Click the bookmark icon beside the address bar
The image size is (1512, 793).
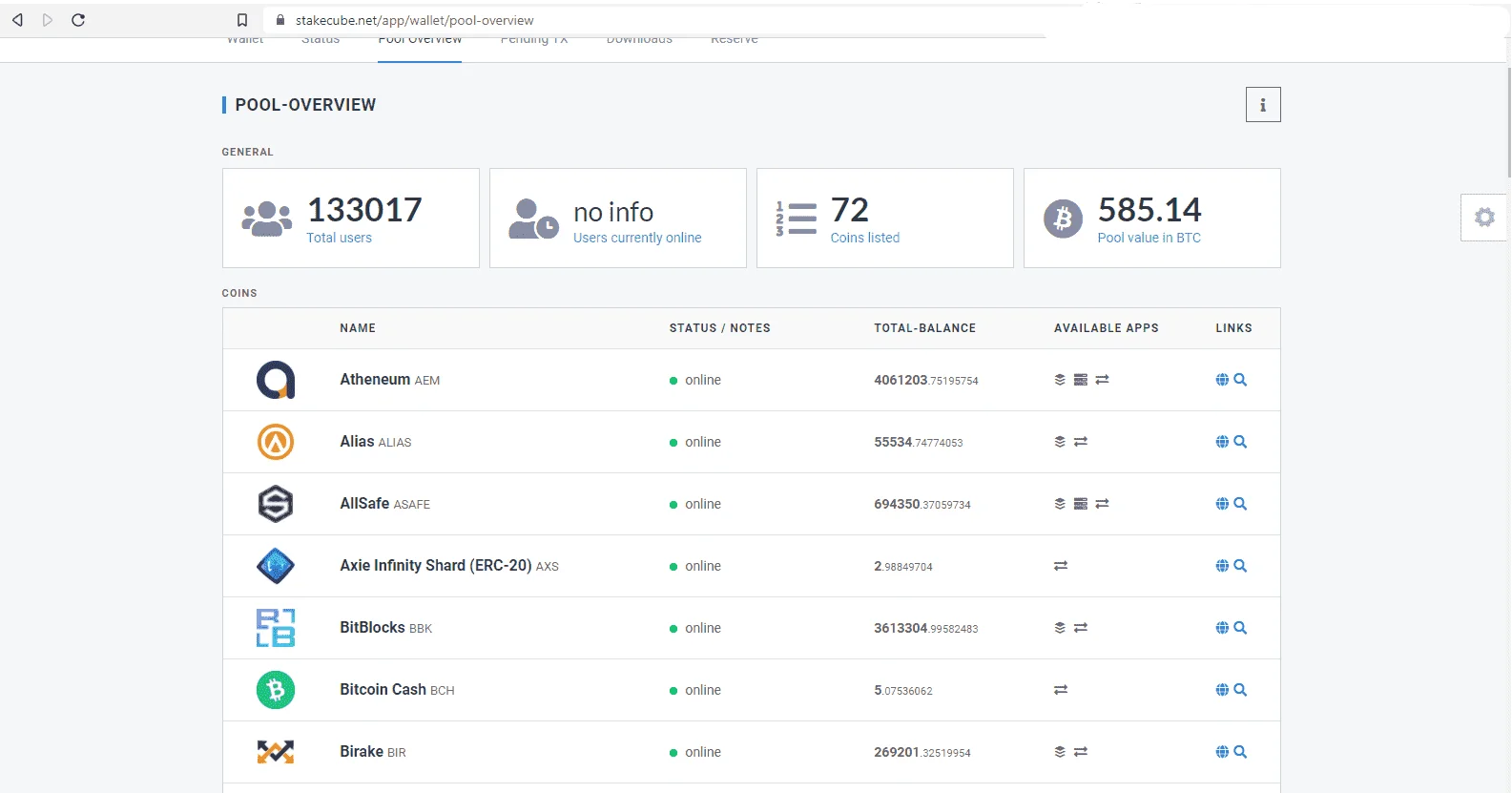(x=242, y=20)
